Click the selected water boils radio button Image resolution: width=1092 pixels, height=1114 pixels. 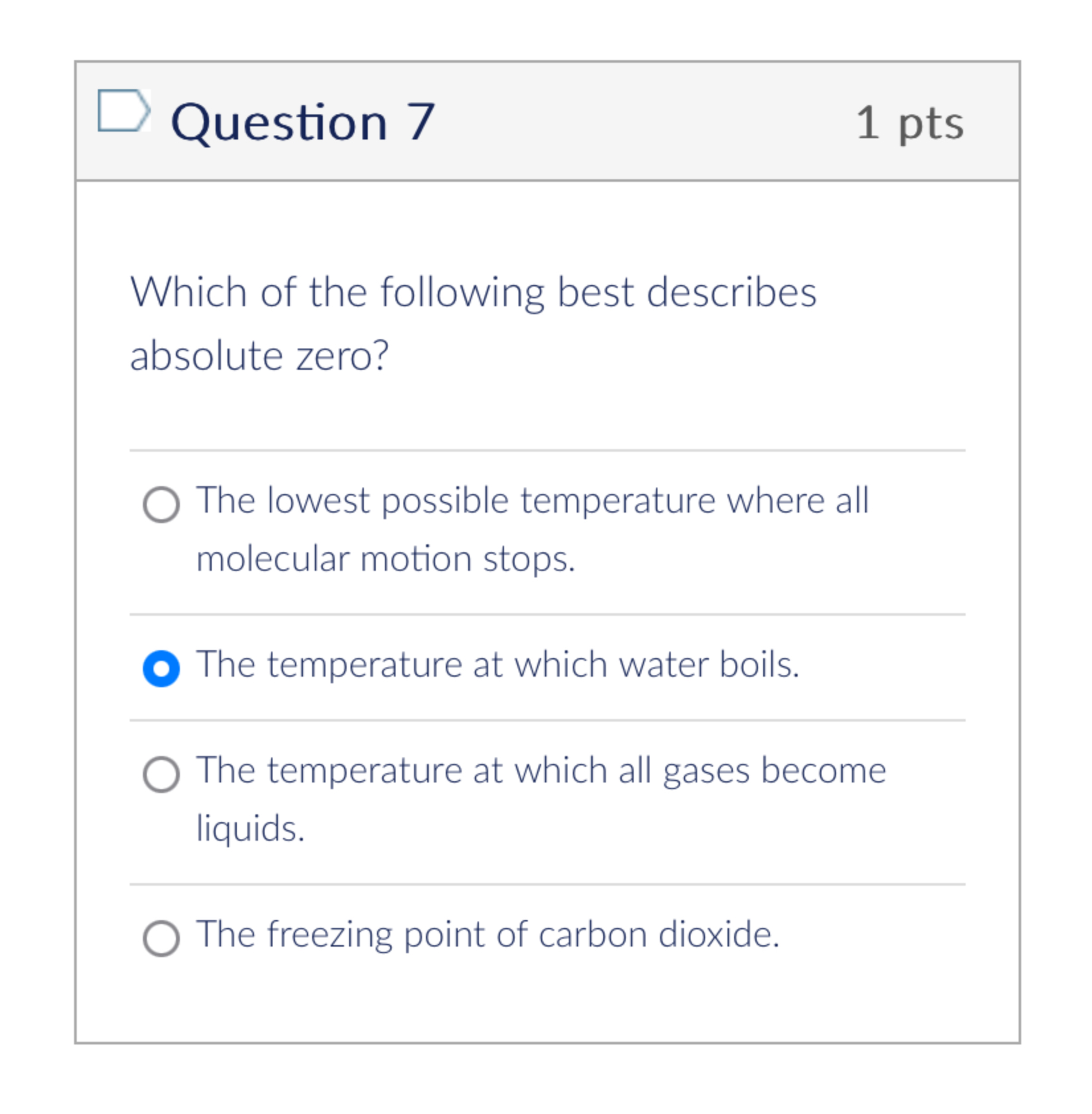[x=161, y=668]
